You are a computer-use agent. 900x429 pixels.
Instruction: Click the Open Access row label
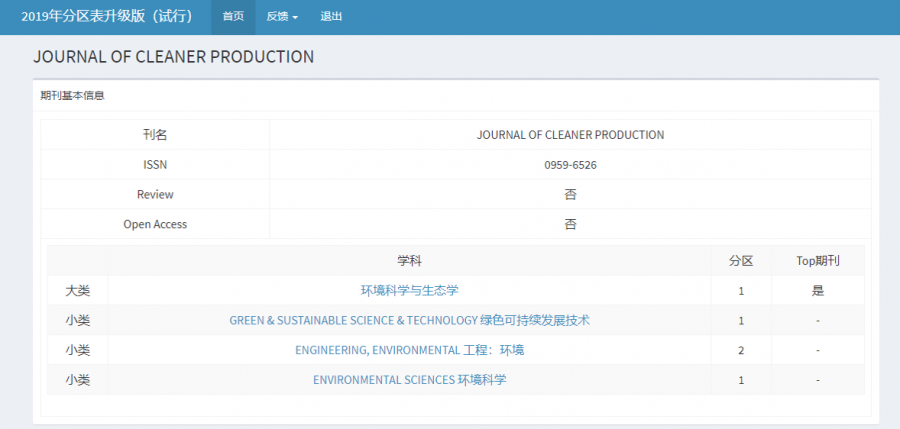tap(155, 224)
